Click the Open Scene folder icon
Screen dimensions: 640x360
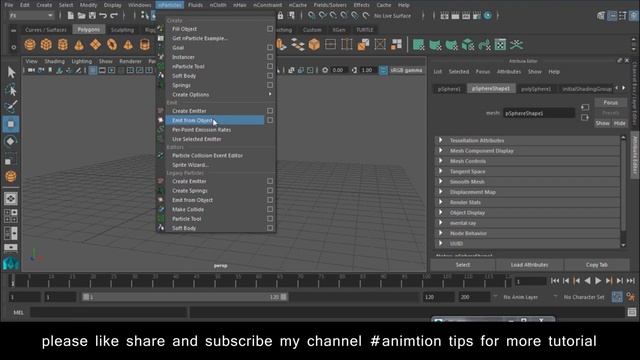[81, 16]
